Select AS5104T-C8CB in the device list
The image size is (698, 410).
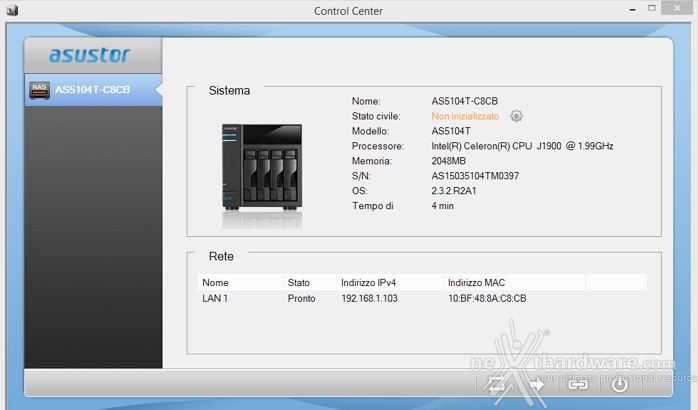point(93,90)
